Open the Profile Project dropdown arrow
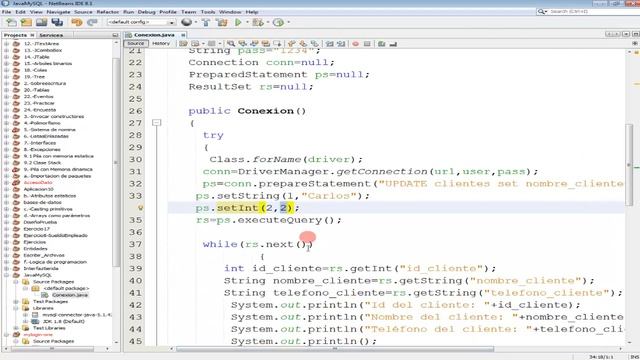The width and height of the screenshot is (640, 360). (x=288, y=22)
